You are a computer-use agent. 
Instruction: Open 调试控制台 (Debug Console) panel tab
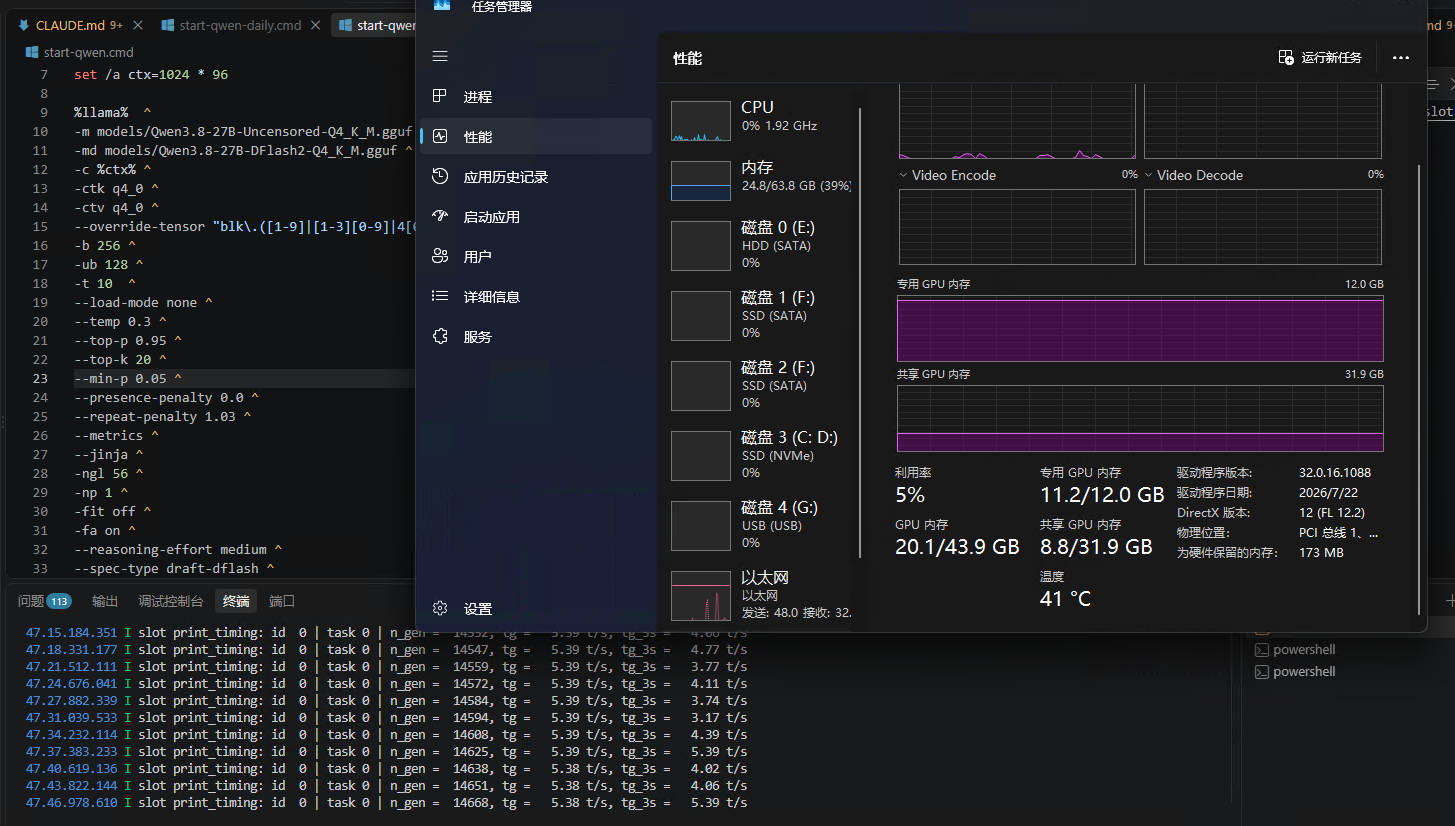[170, 601]
